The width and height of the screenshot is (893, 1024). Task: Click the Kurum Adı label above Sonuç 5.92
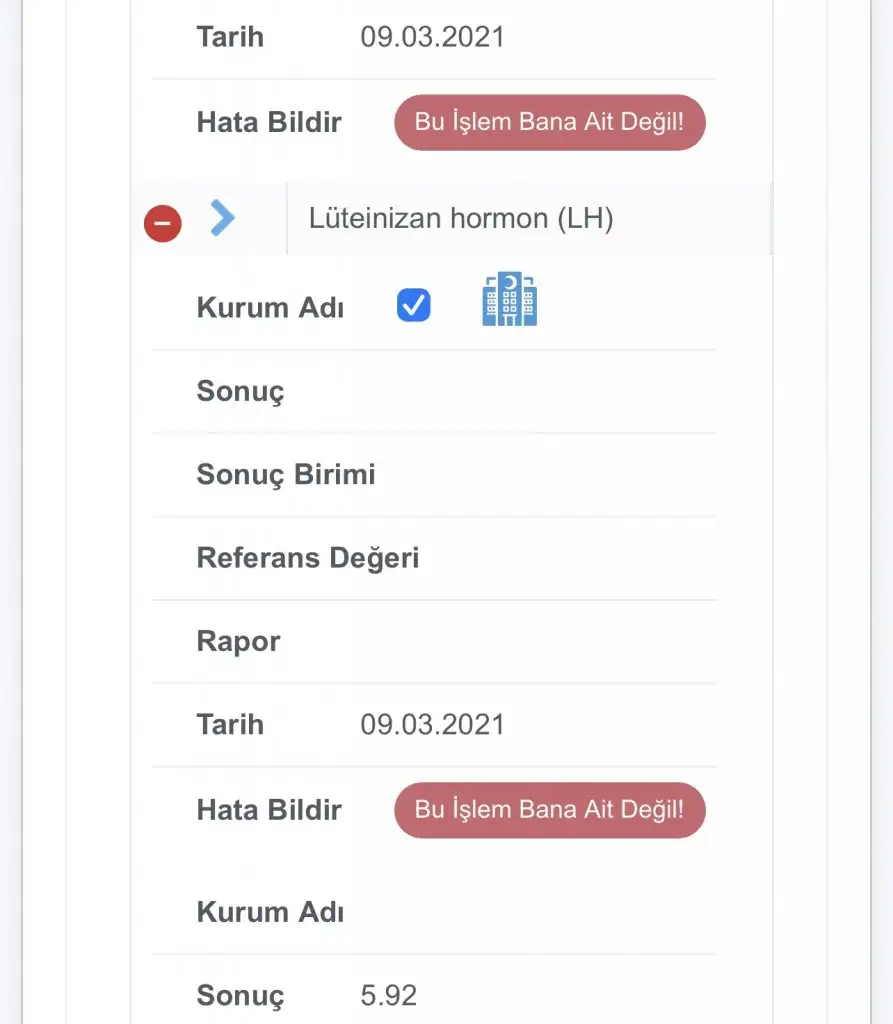[x=270, y=912]
